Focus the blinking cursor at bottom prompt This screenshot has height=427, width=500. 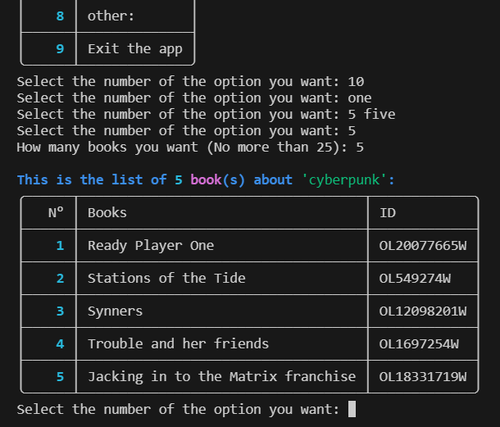[x=352, y=409]
